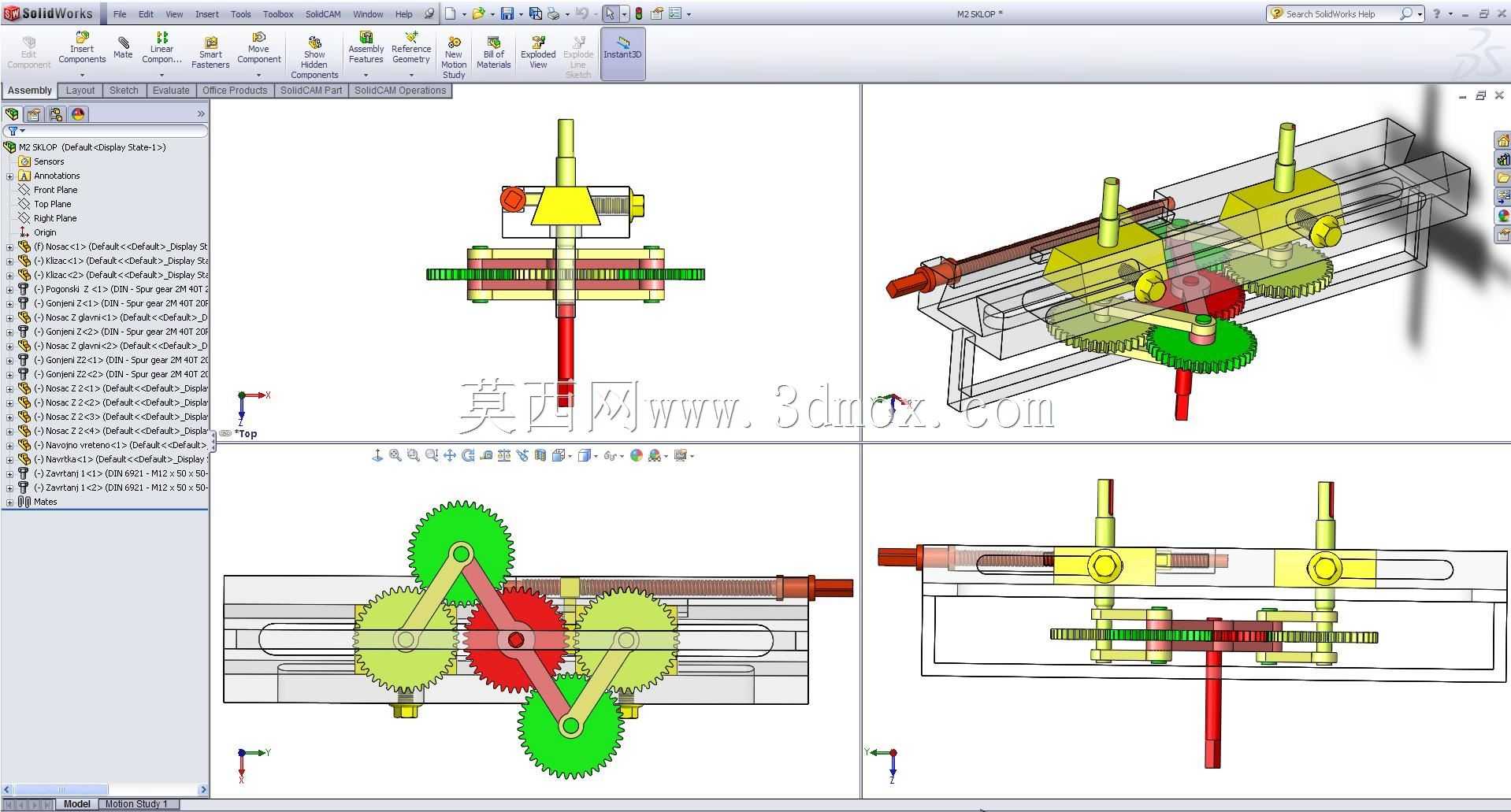Click Show Hidden Components
Screen dimensions: 1511x812
click(x=314, y=57)
